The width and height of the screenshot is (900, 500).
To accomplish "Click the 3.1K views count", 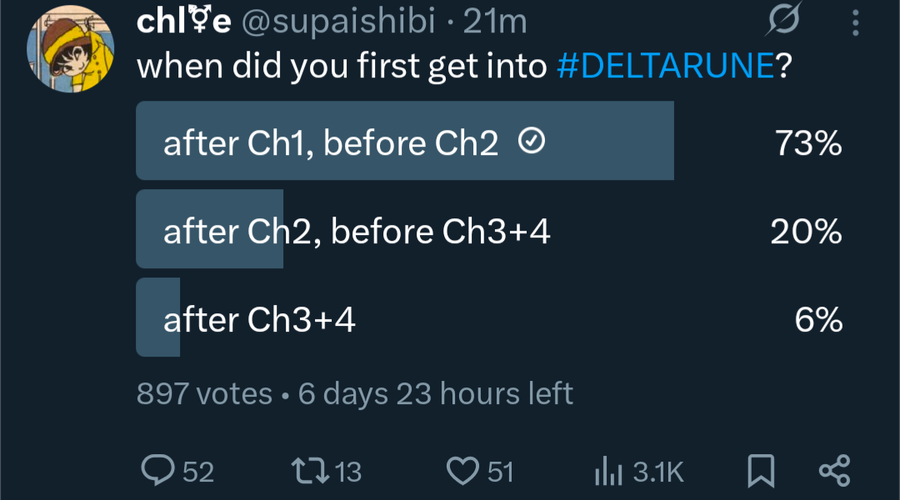I will click(658, 472).
